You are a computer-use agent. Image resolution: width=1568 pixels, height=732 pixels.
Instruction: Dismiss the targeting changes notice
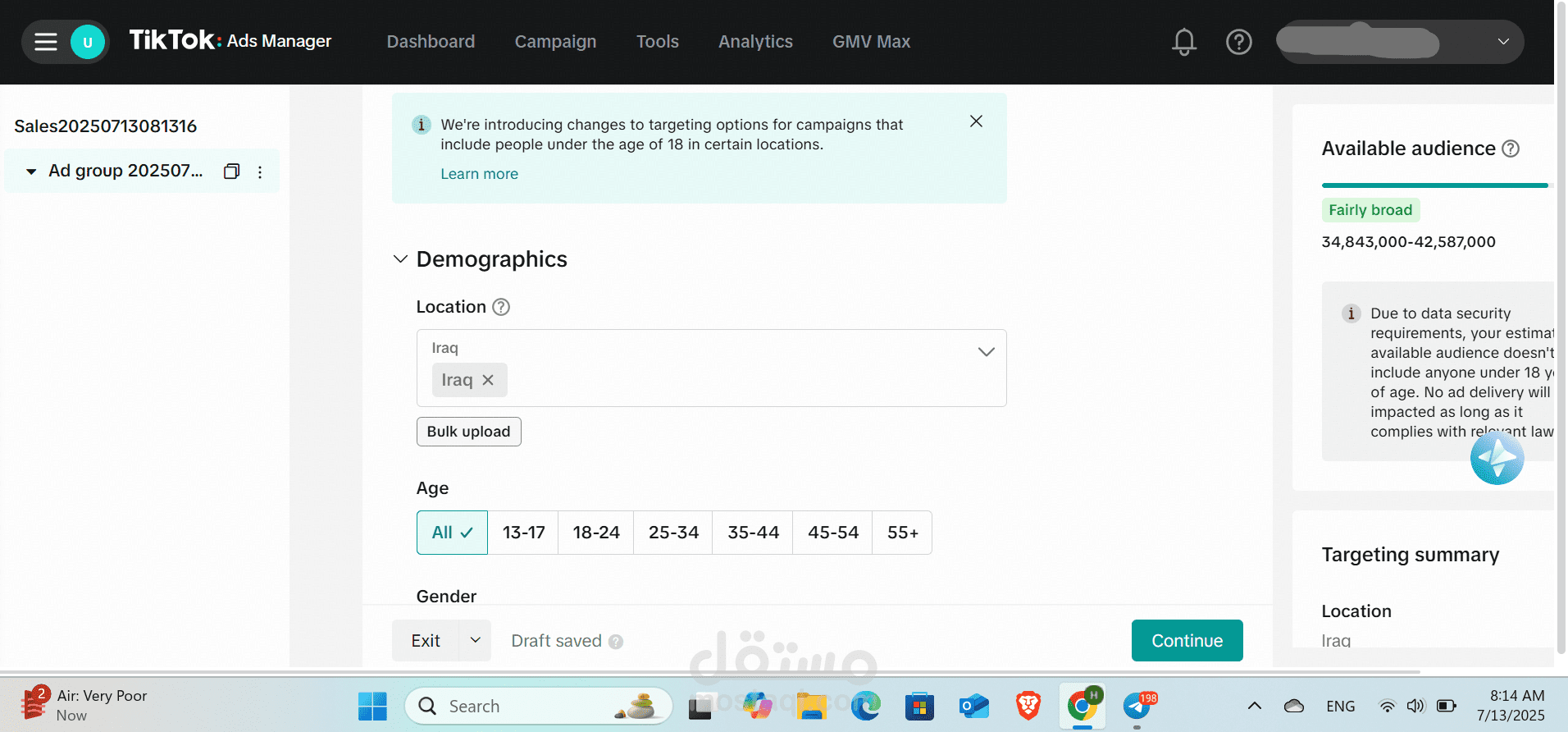(x=976, y=121)
